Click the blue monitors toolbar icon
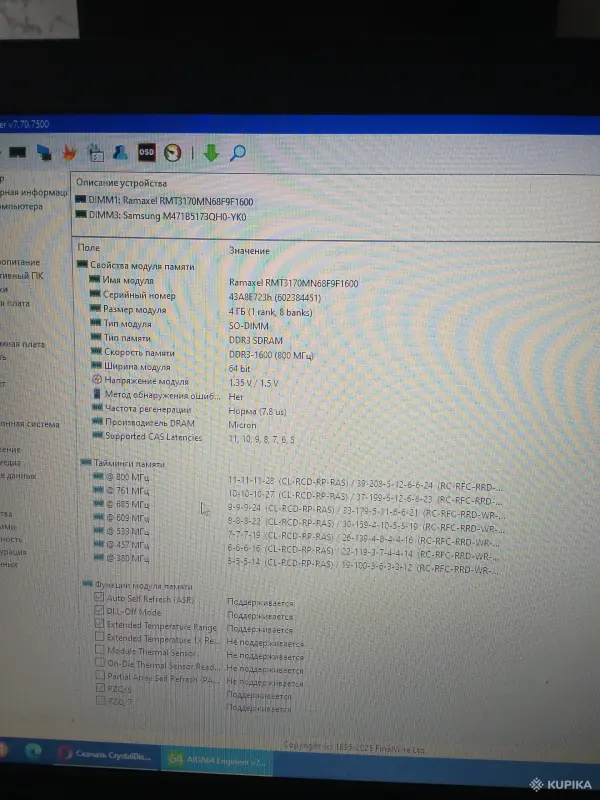Image resolution: width=600 pixels, height=800 pixels. tap(44, 153)
